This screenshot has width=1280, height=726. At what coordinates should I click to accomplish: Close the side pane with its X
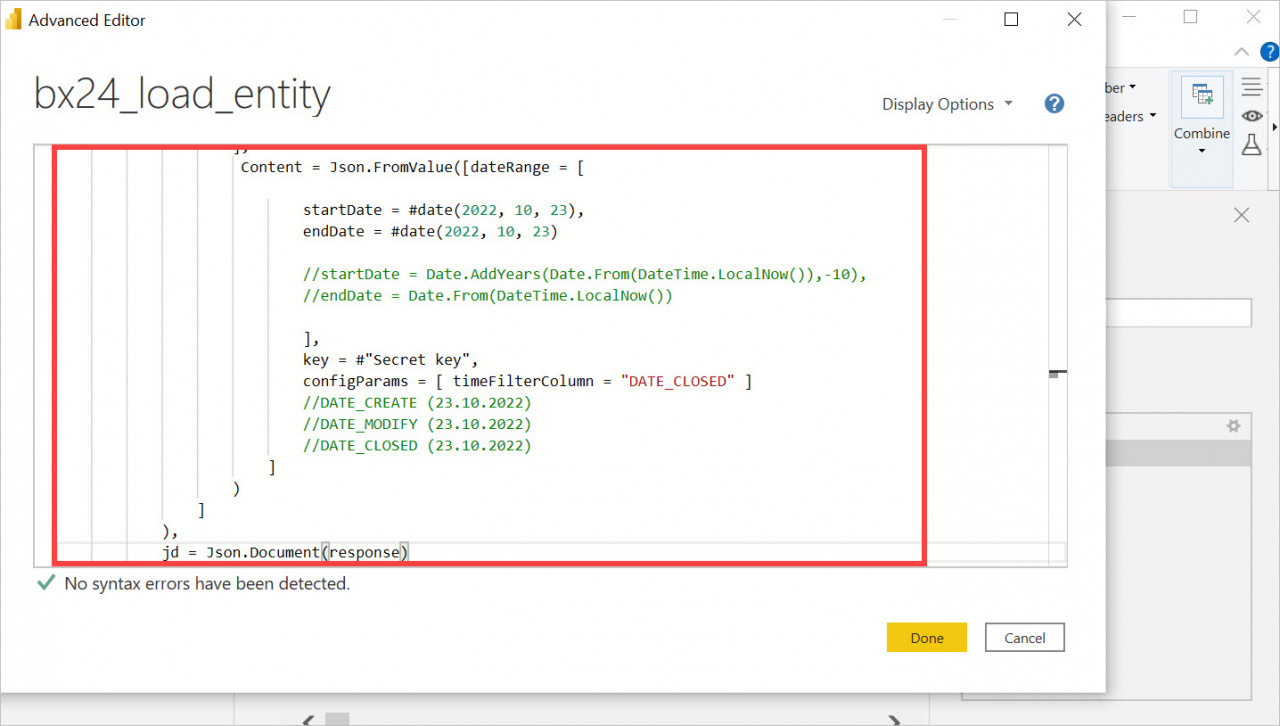click(x=1241, y=214)
